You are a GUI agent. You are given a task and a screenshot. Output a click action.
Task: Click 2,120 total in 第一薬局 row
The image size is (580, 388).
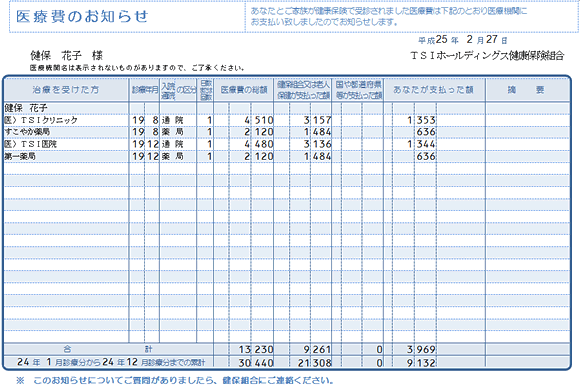point(259,156)
